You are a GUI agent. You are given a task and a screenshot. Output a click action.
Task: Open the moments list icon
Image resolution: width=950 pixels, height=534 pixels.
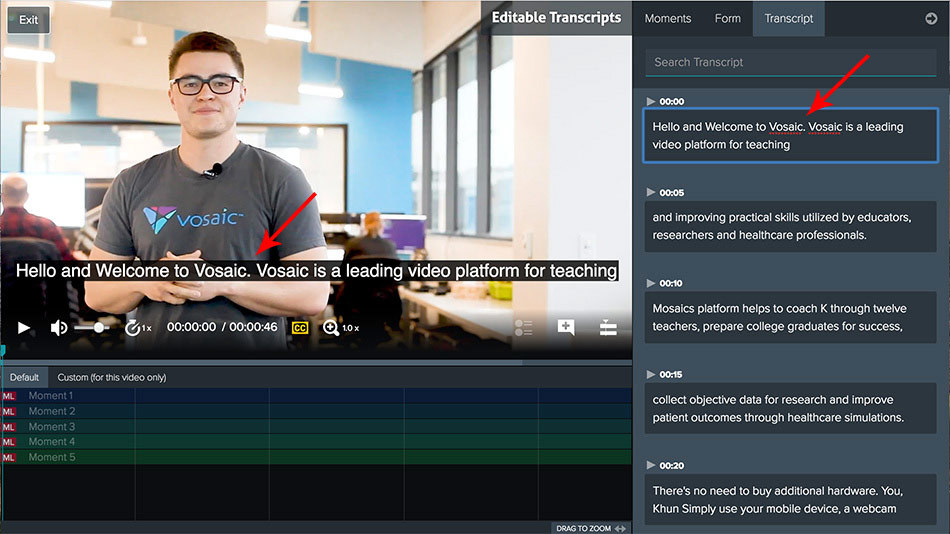523,328
